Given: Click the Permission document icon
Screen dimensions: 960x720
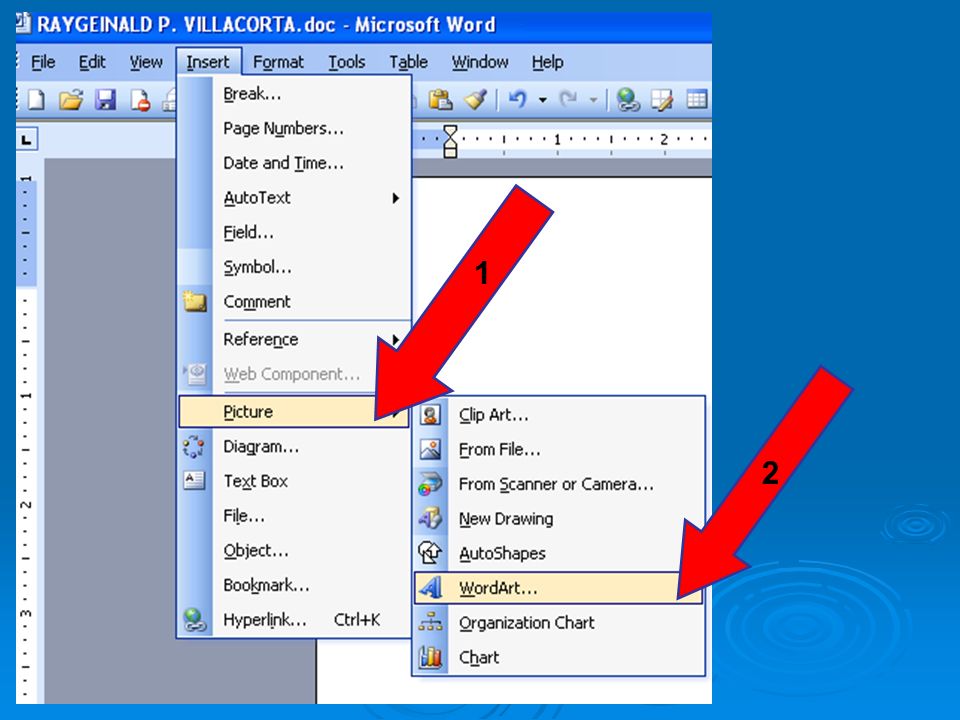Looking at the screenshot, I should (x=140, y=99).
